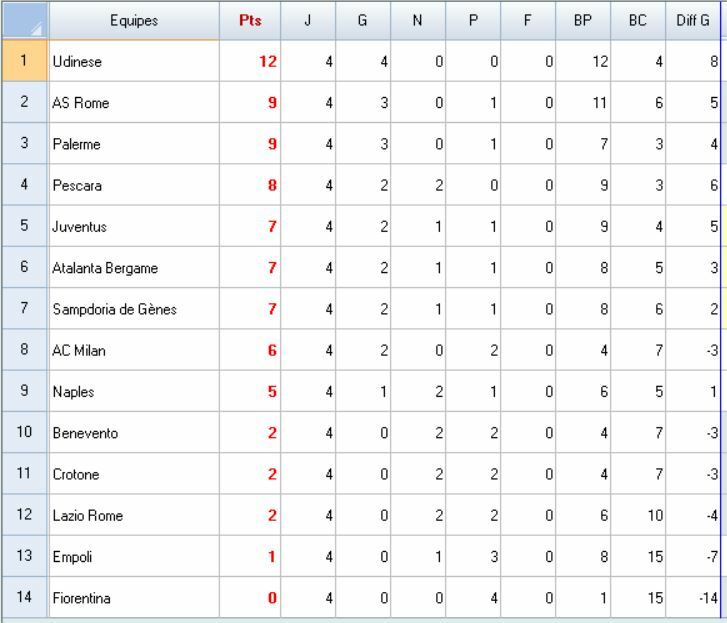Click the Fiorentina team name cell
The height and width of the screenshot is (623, 727).
(x=133, y=598)
